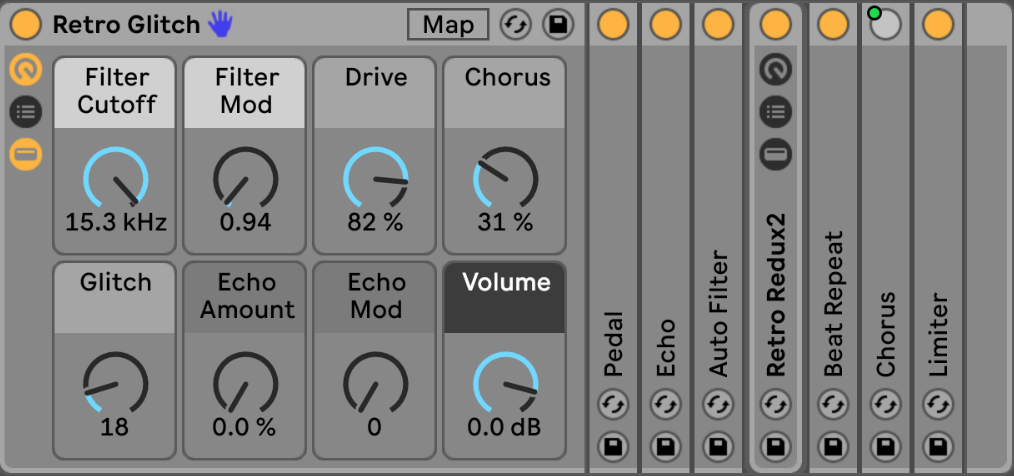The image size is (1014, 476).
Task: Enable the deactivated Chorus device
Action: click(886, 25)
